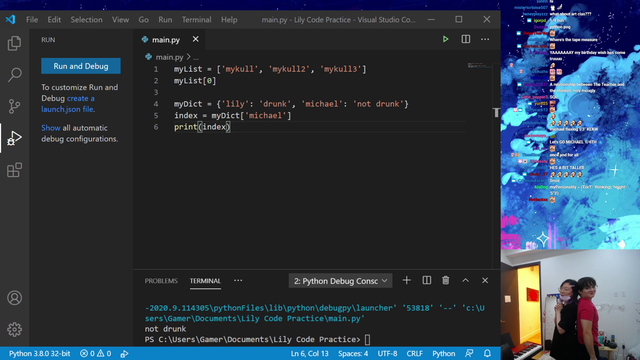Open the Search view in activity bar
Image resolution: width=640 pixels, height=360 pixels.
14,74
